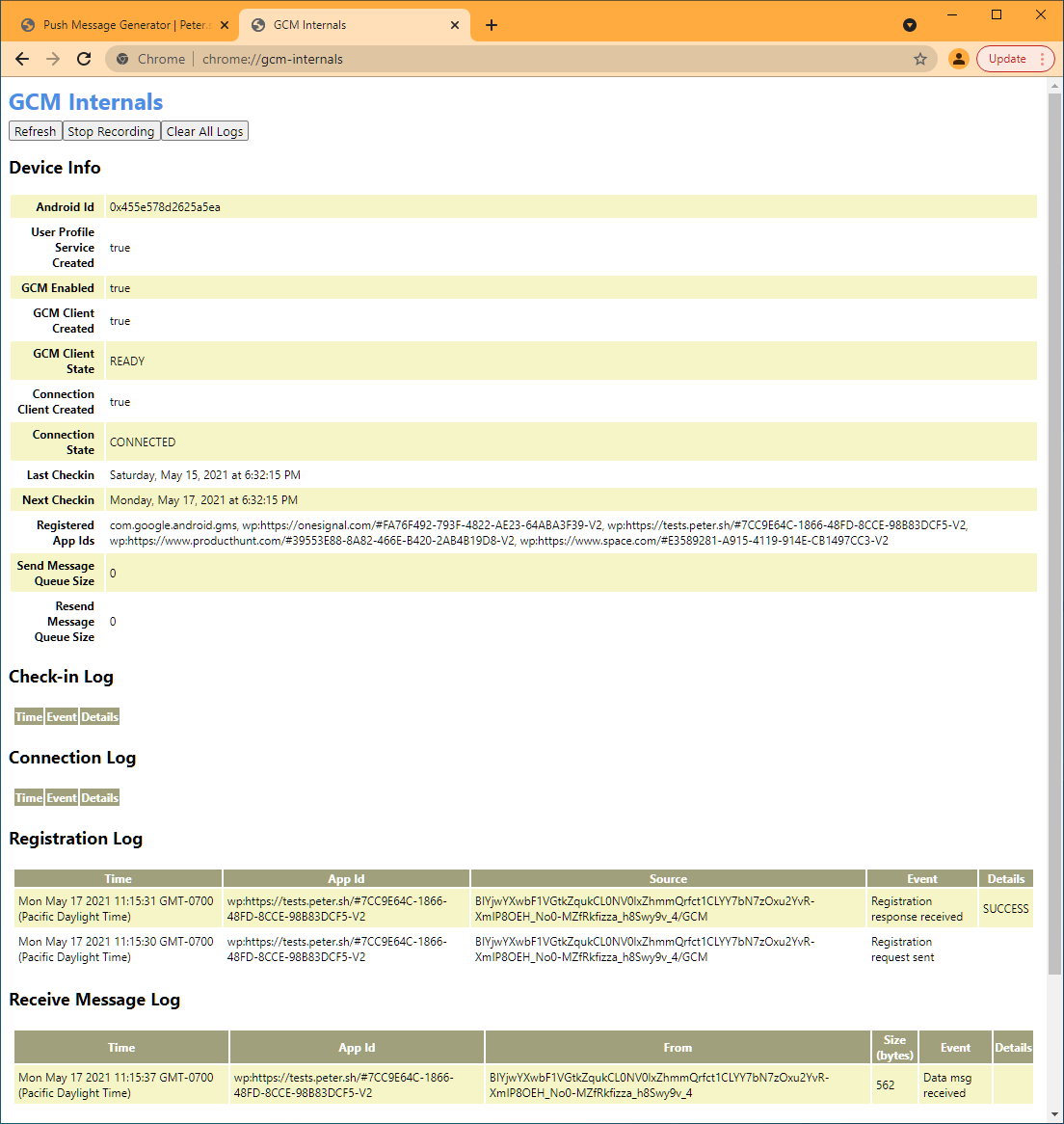Click Data msg received event cell
Screen dimensions: 1064x1124
pos(955,1085)
